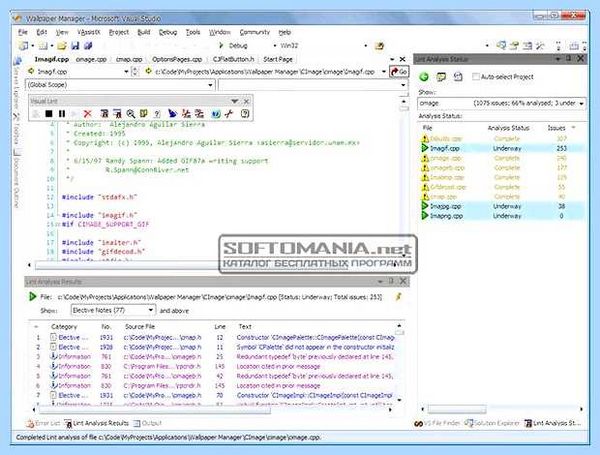The height and width of the screenshot is (455, 600).
Task: Click the code editor horizontal scrollbar
Action: coord(126,265)
